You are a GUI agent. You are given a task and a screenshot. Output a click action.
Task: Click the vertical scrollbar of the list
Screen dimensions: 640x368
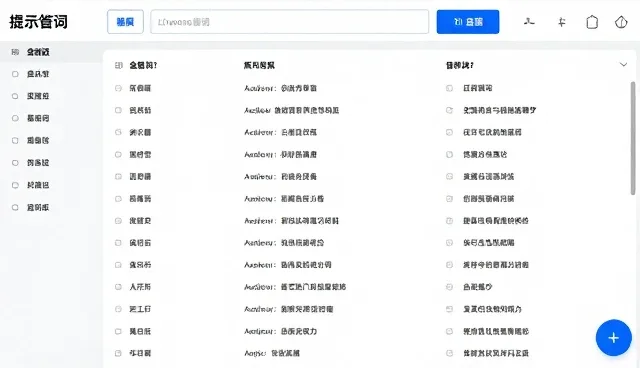[x=633, y=138]
